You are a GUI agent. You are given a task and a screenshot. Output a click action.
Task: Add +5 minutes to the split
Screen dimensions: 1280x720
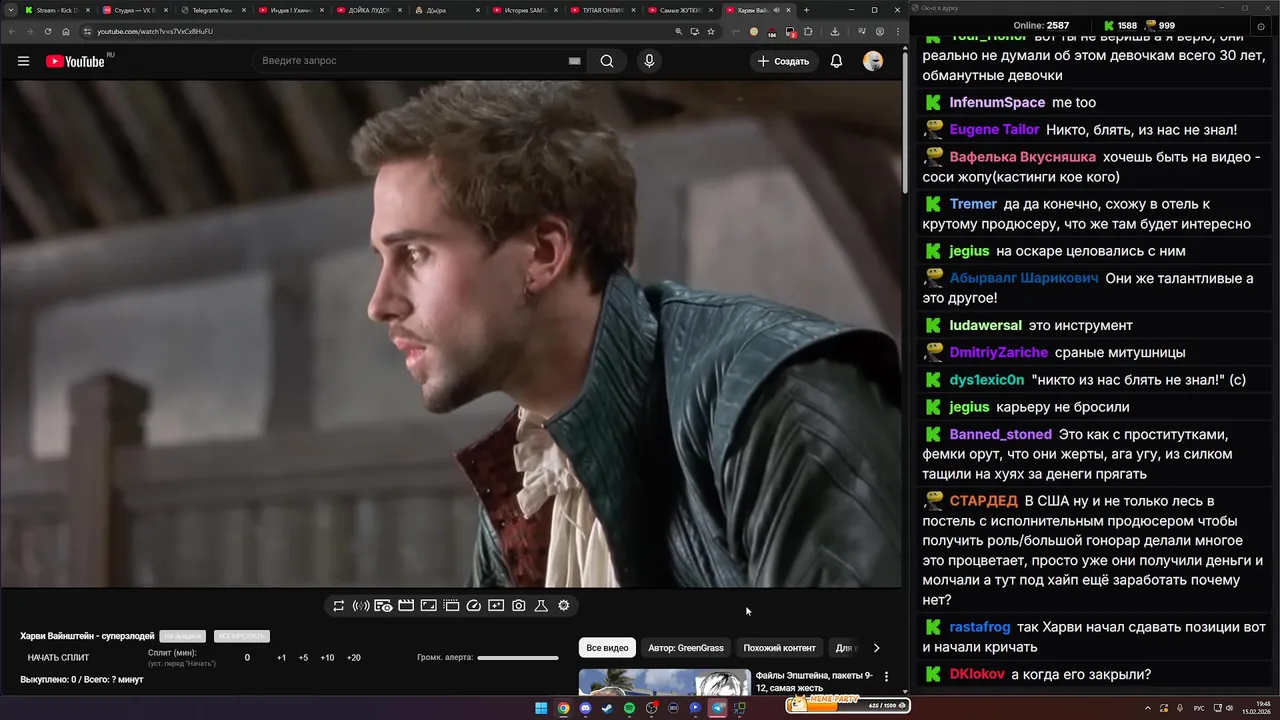point(303,658)
